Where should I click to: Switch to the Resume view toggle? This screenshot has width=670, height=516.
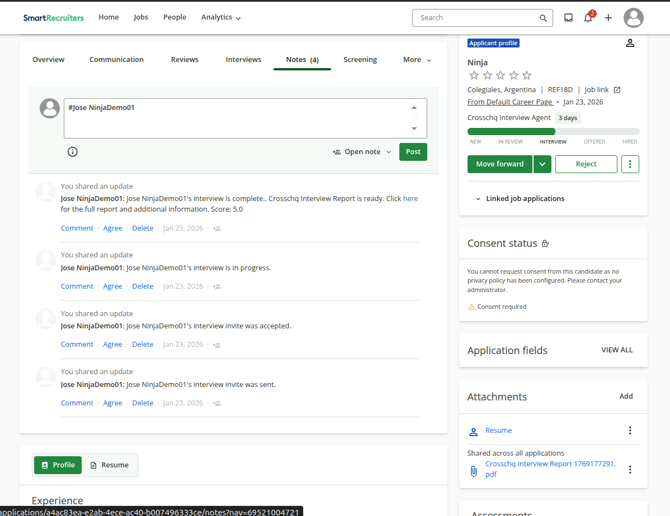[110, 465]
